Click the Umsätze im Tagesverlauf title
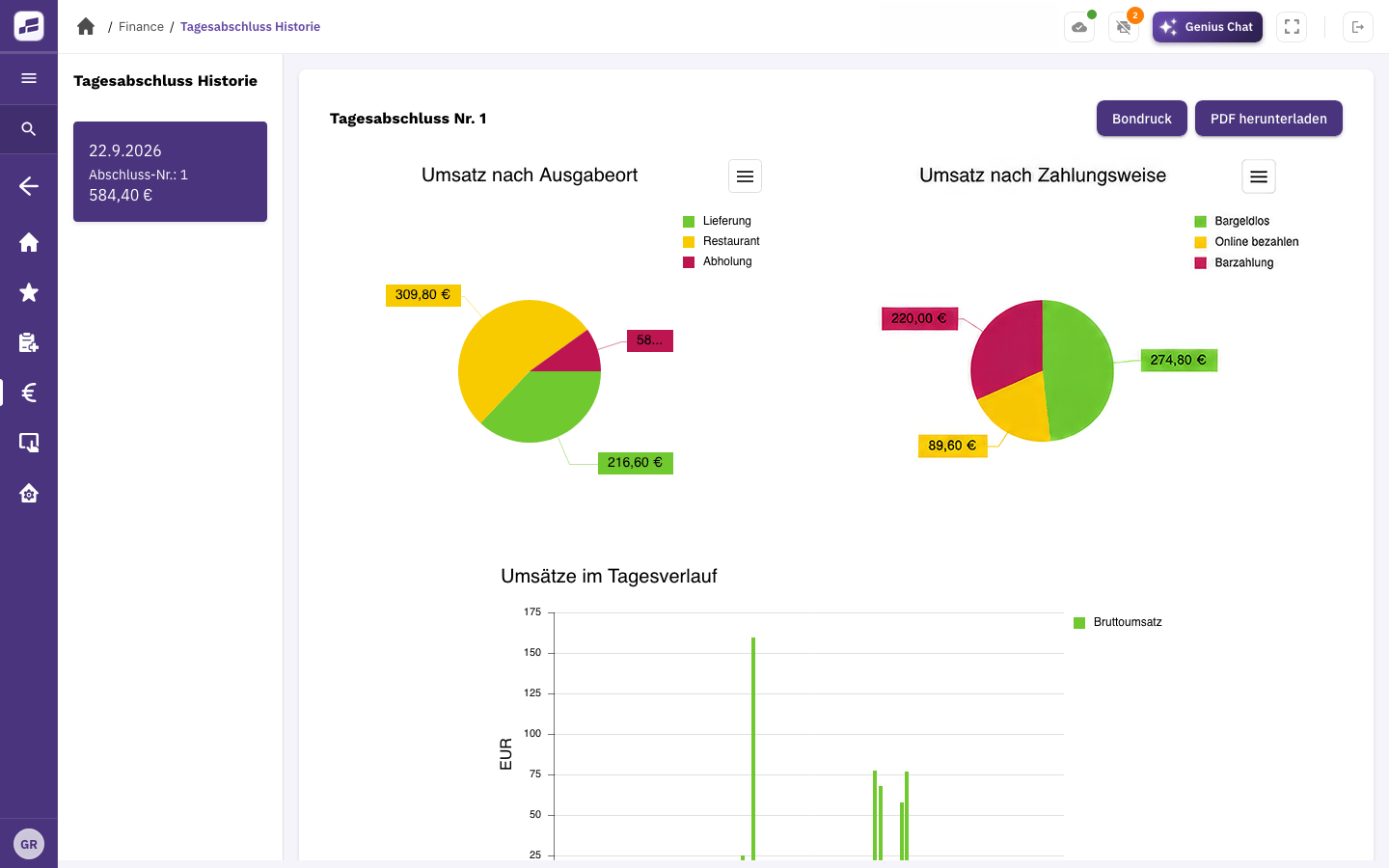The image size is (1389, 868). pyautogui.click(x=609, y=577)
